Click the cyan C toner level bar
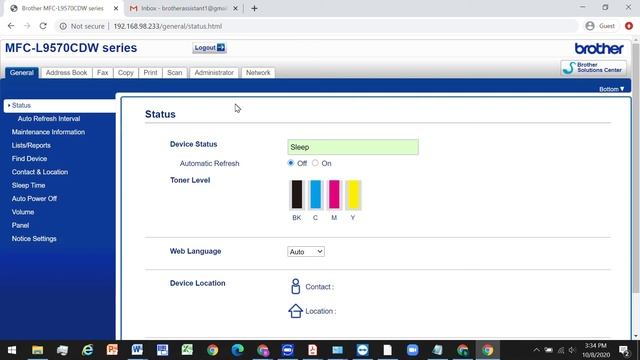This screenshot has height=360, width=640. point(316,195)
